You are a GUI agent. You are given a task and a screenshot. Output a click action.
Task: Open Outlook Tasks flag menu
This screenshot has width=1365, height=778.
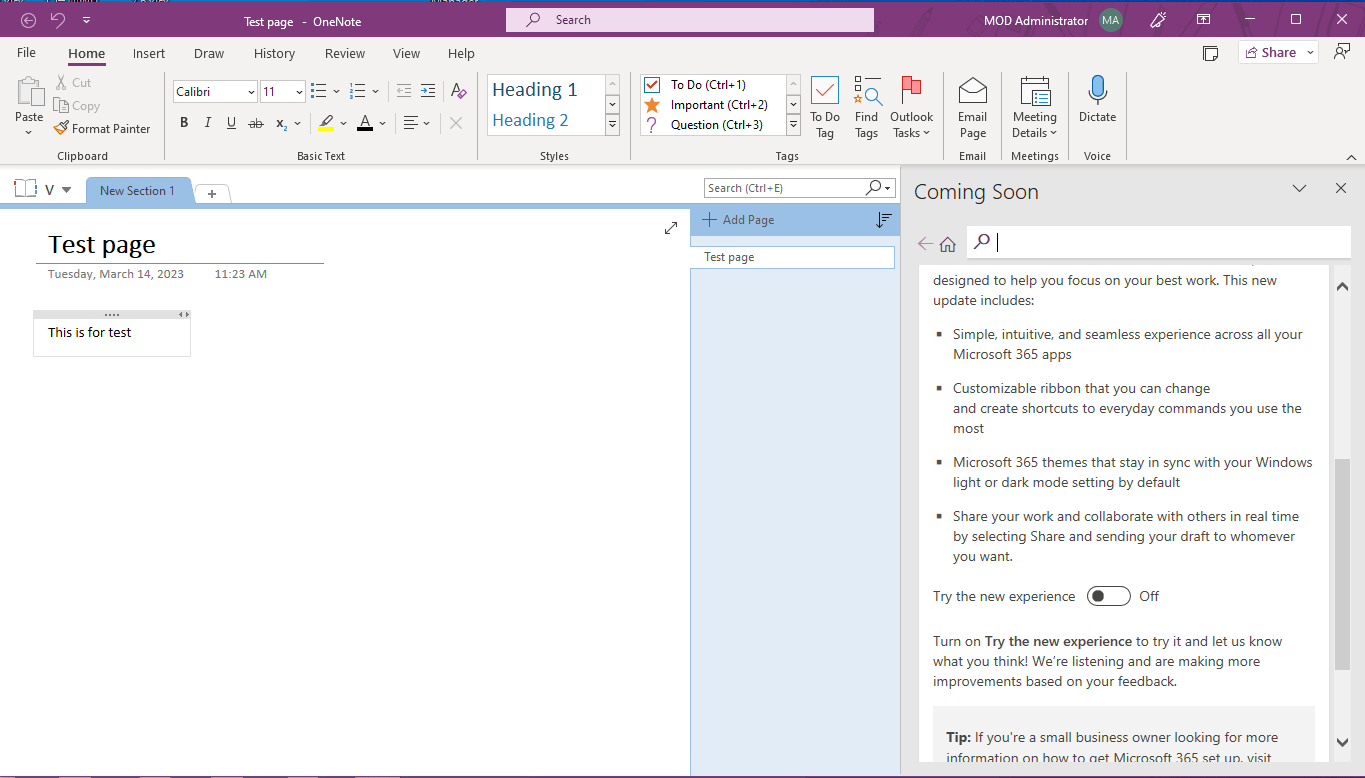point(911,108)
